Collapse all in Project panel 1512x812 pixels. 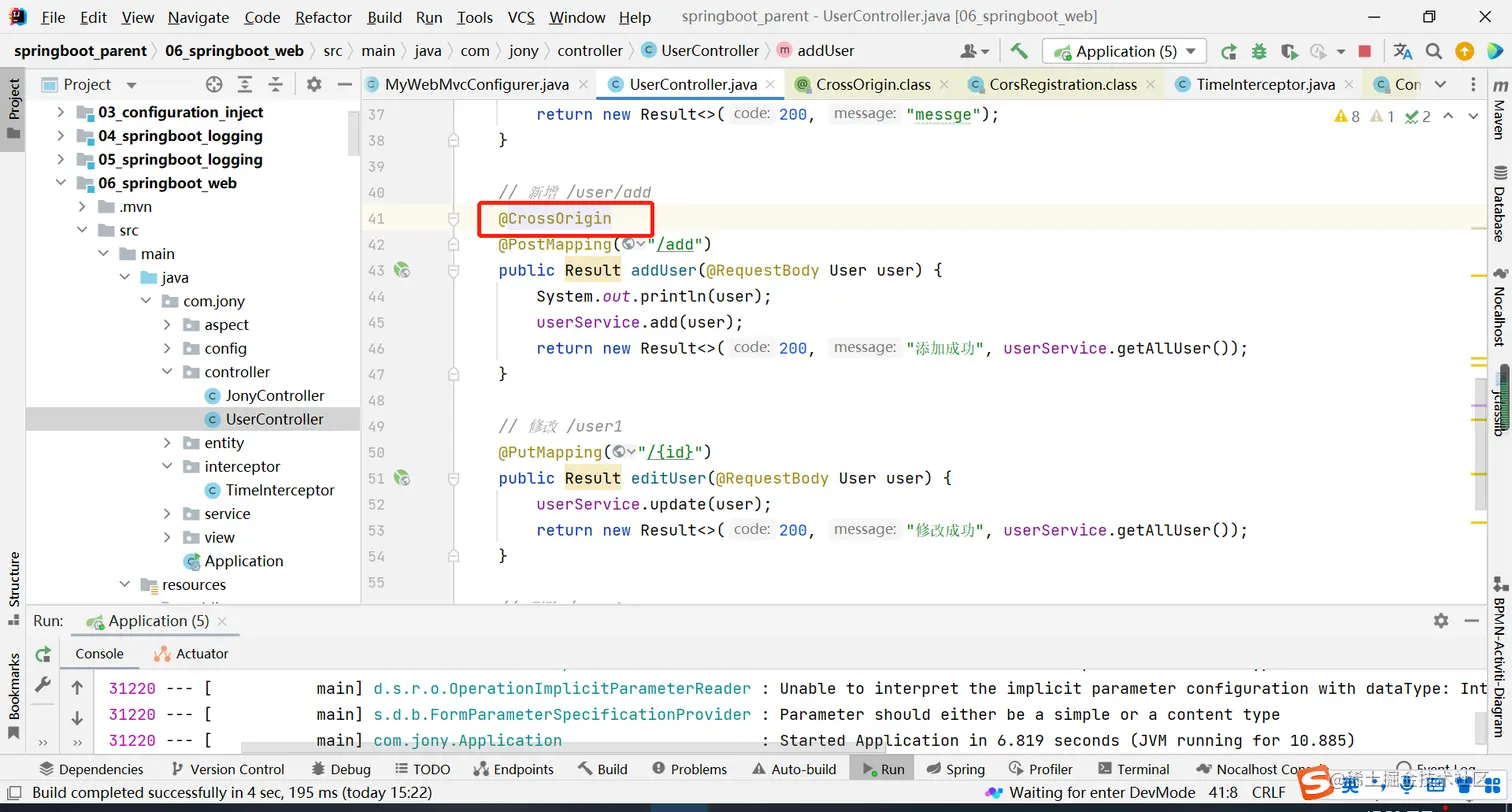coord(275,85)
